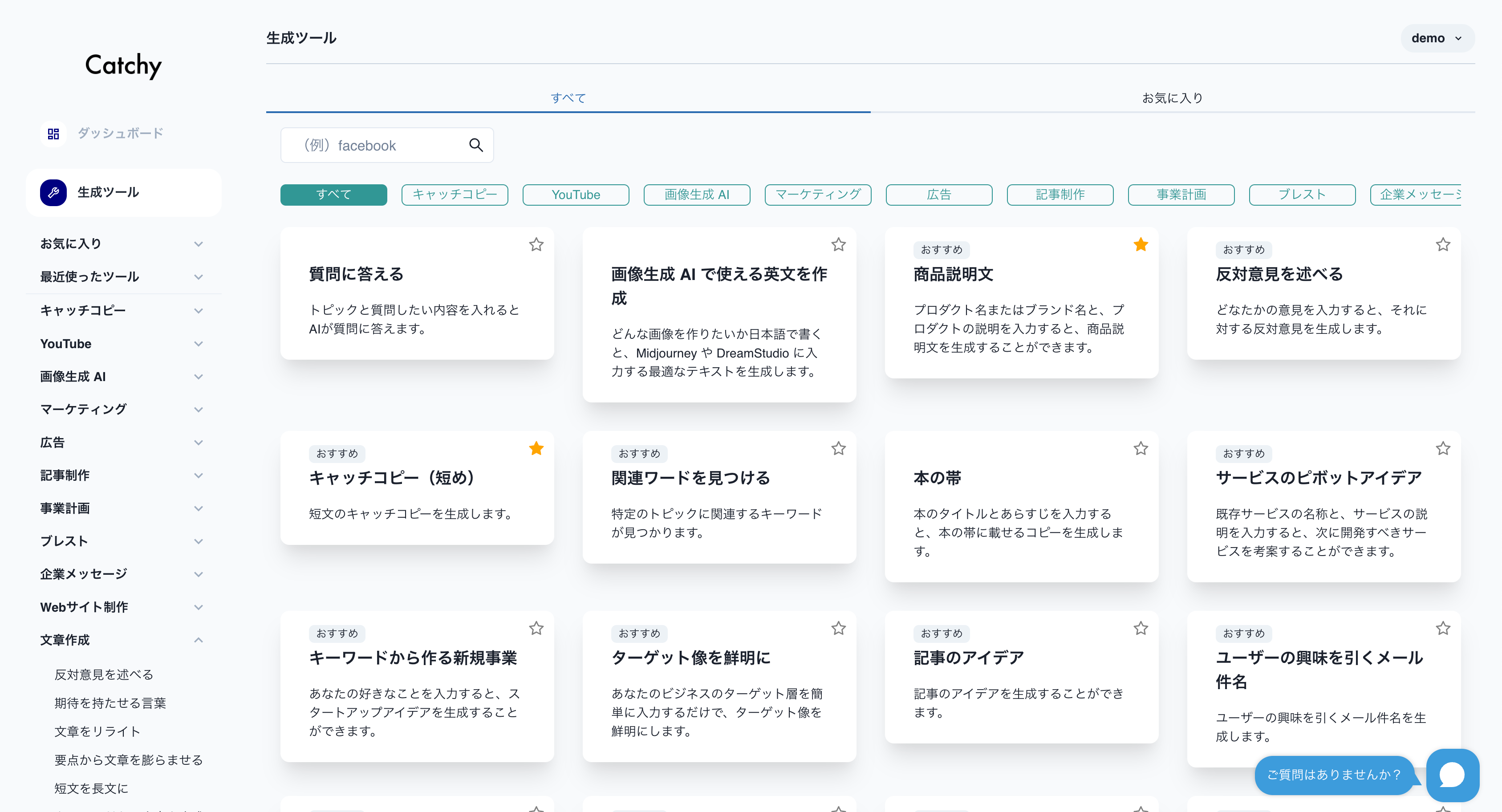Click the 生成ツール wrench icon
Viewport: 1502px width, 812px height.
(53, 192)
